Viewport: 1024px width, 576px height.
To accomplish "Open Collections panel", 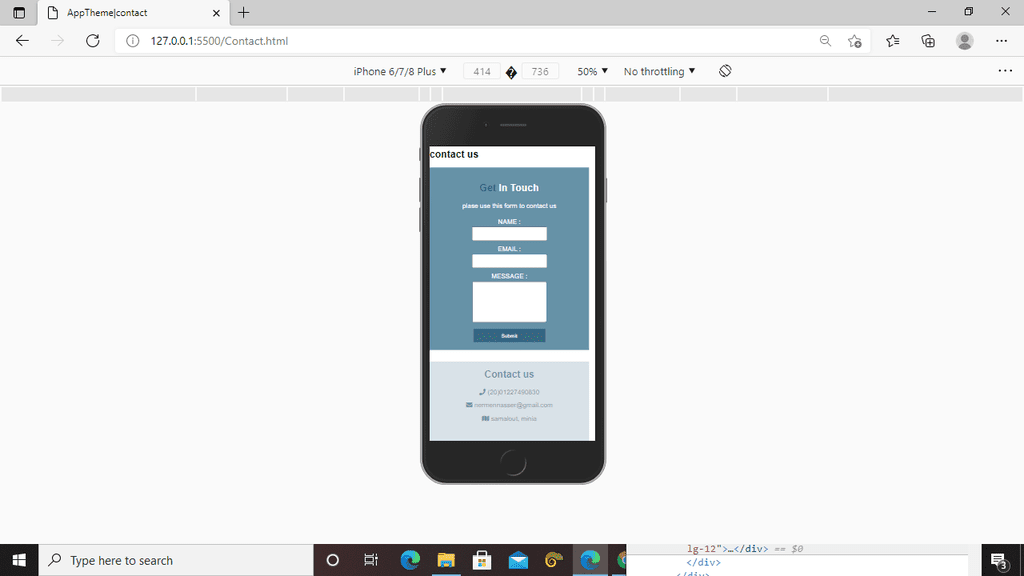I will tap(928, 40).
